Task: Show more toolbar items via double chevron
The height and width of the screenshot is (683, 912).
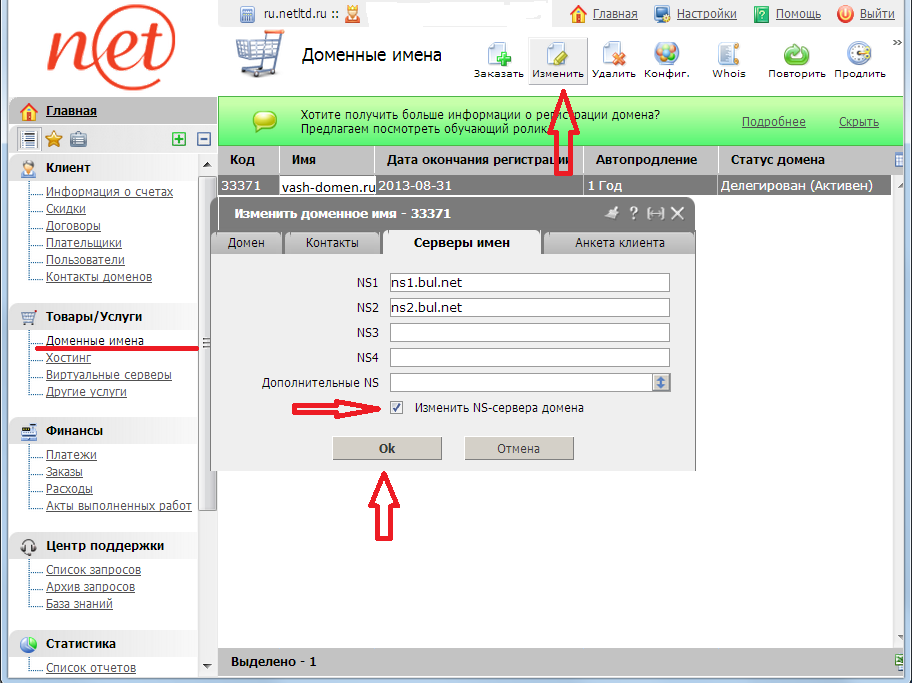Action: 897,43
